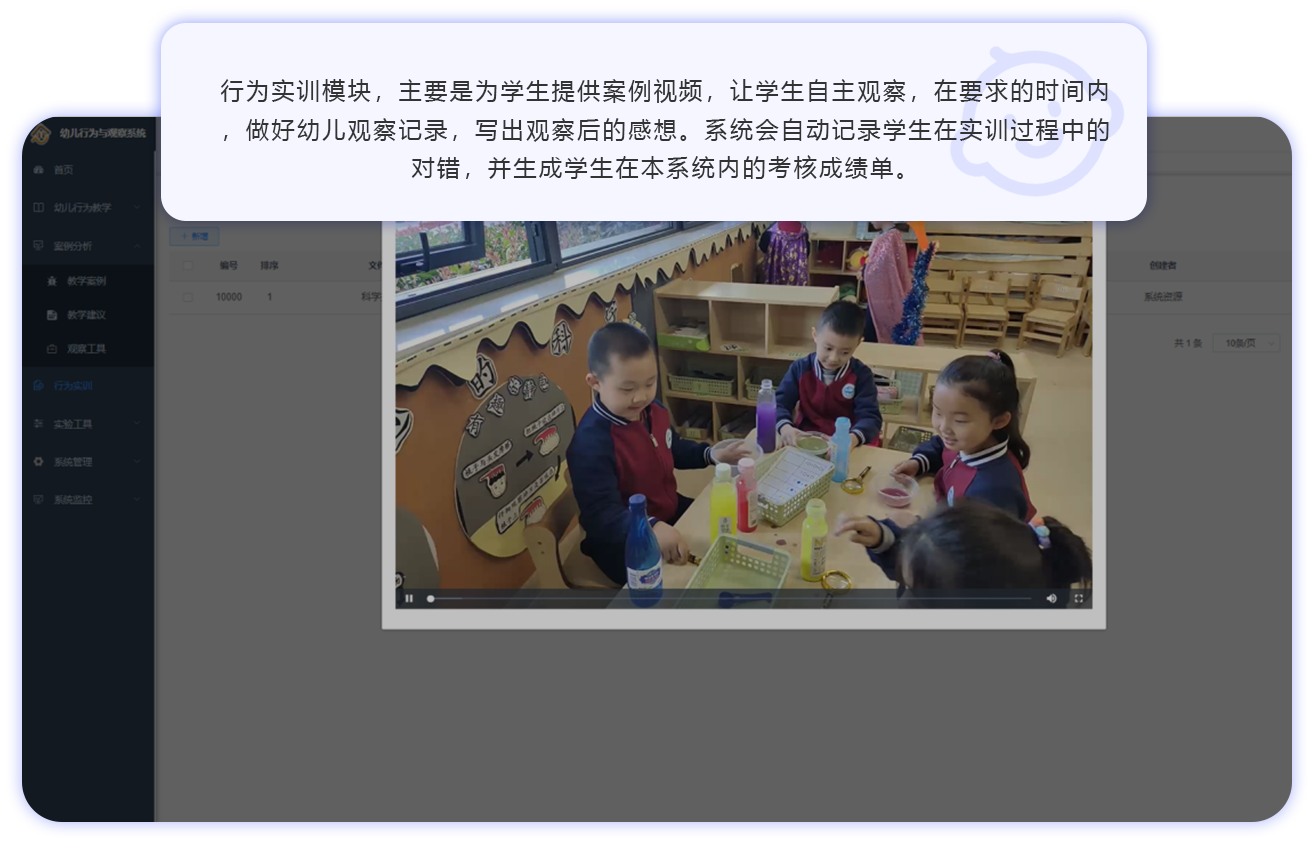Expand the 实验工具 menu chevron
The width and height of the screenshot is (1314, 855).
pos(137,424)
